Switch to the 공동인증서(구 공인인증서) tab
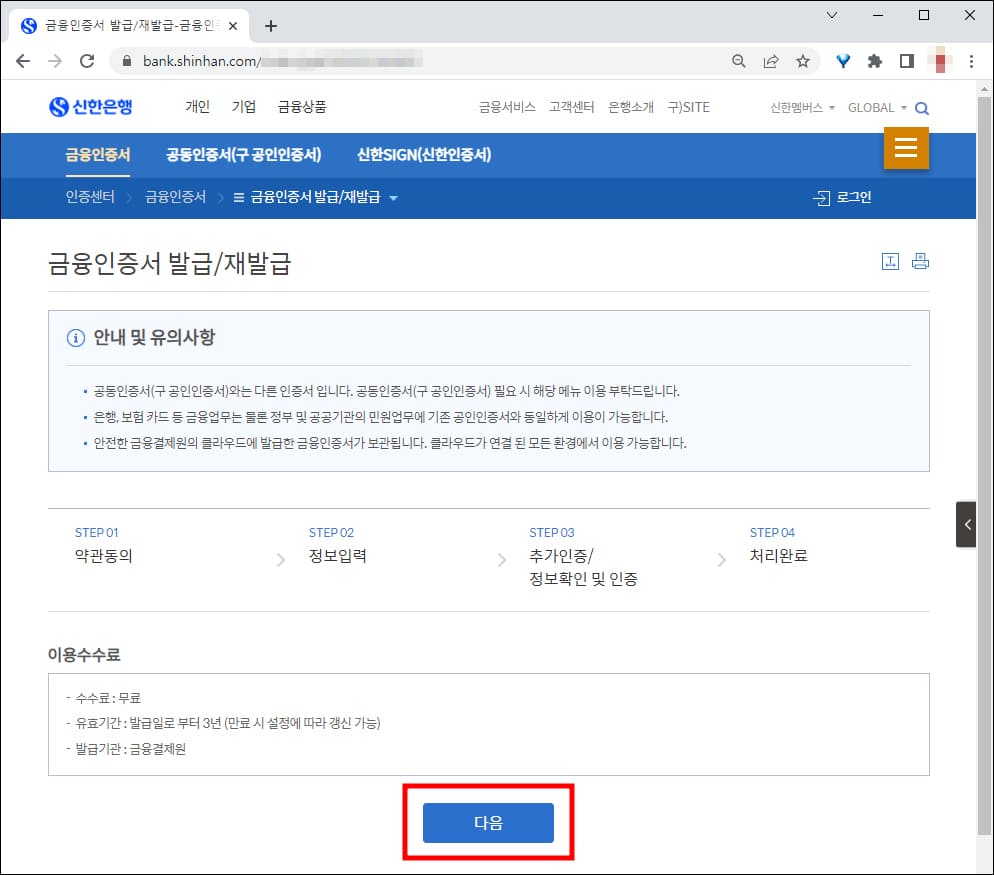 tap(244, 155)
